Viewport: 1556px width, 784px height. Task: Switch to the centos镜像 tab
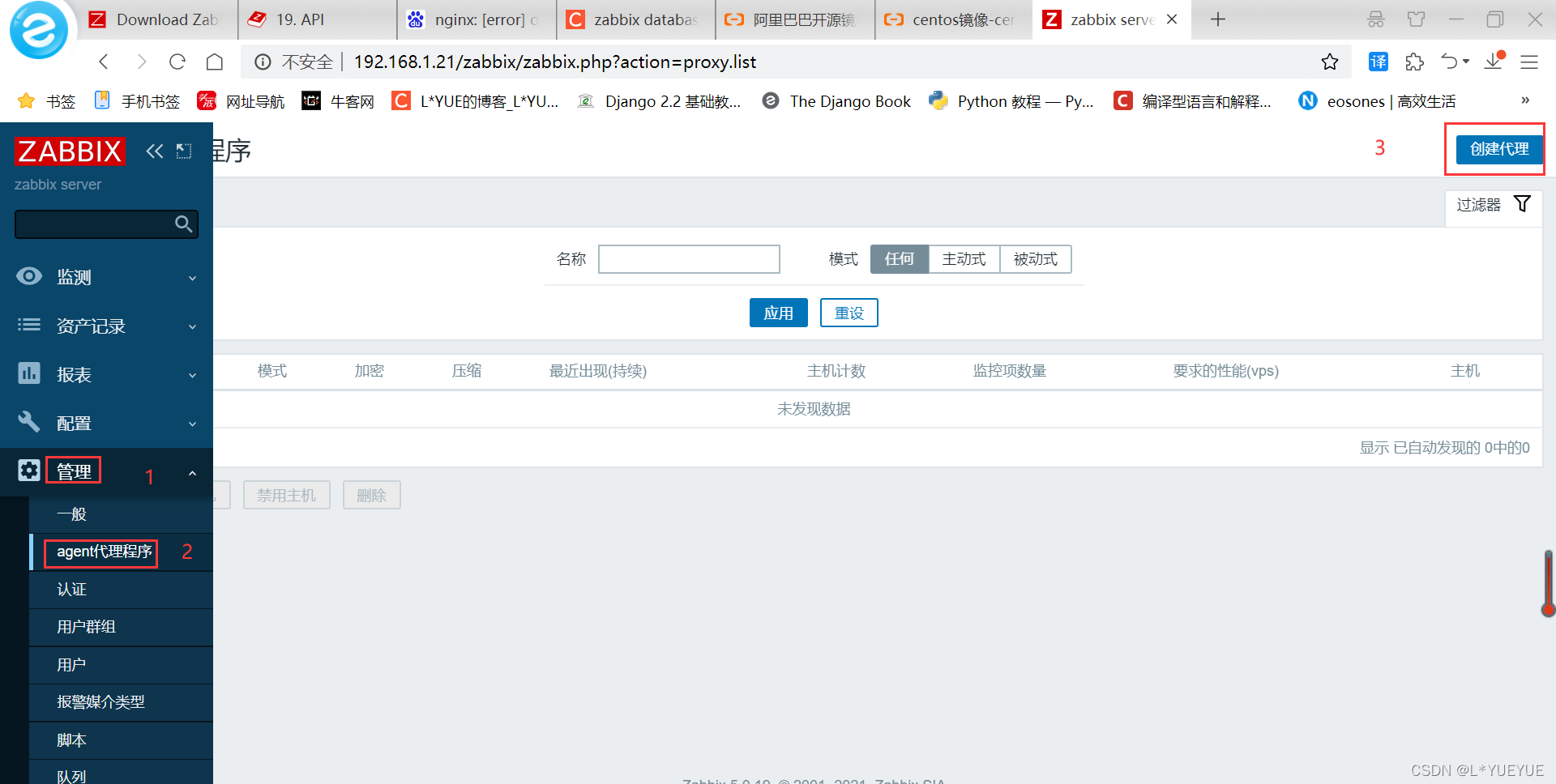[954, 19]
